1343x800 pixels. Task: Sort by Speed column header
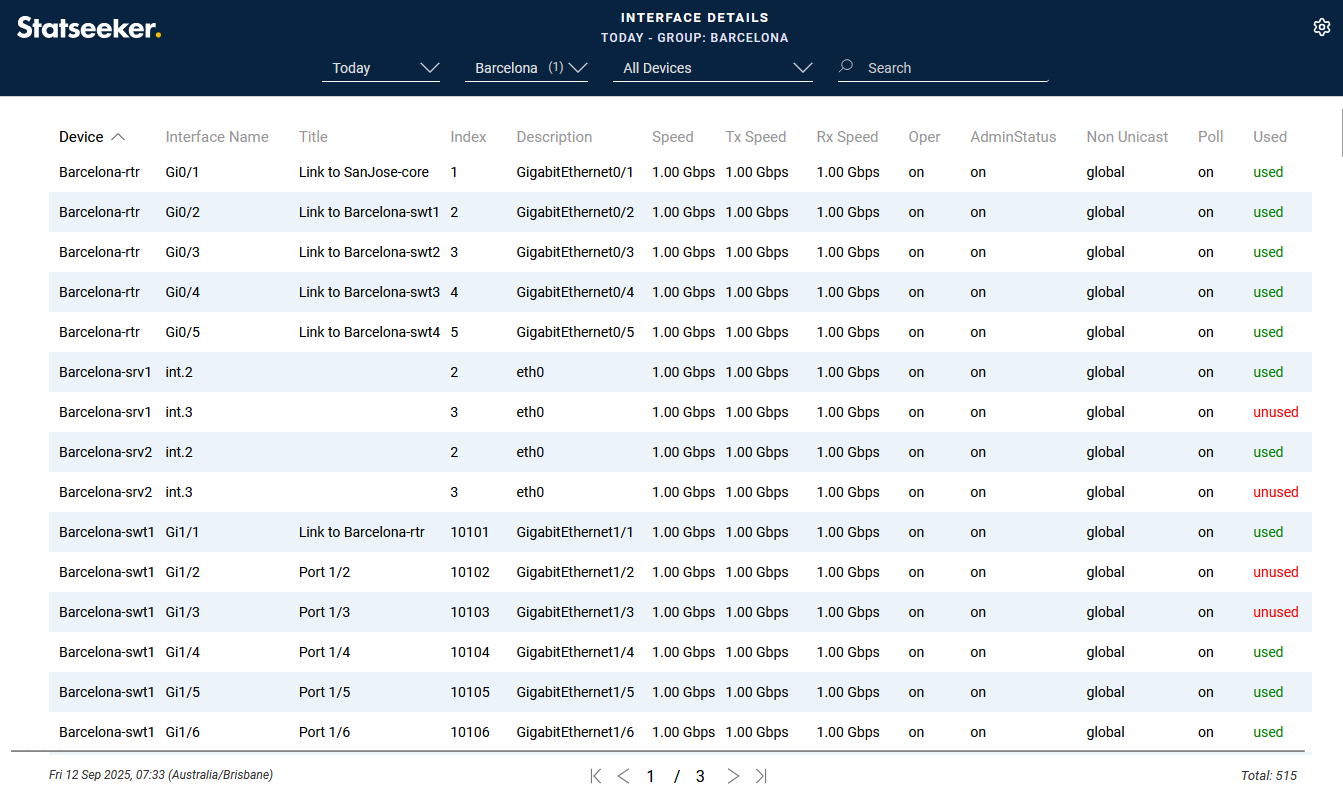point(672,137)
